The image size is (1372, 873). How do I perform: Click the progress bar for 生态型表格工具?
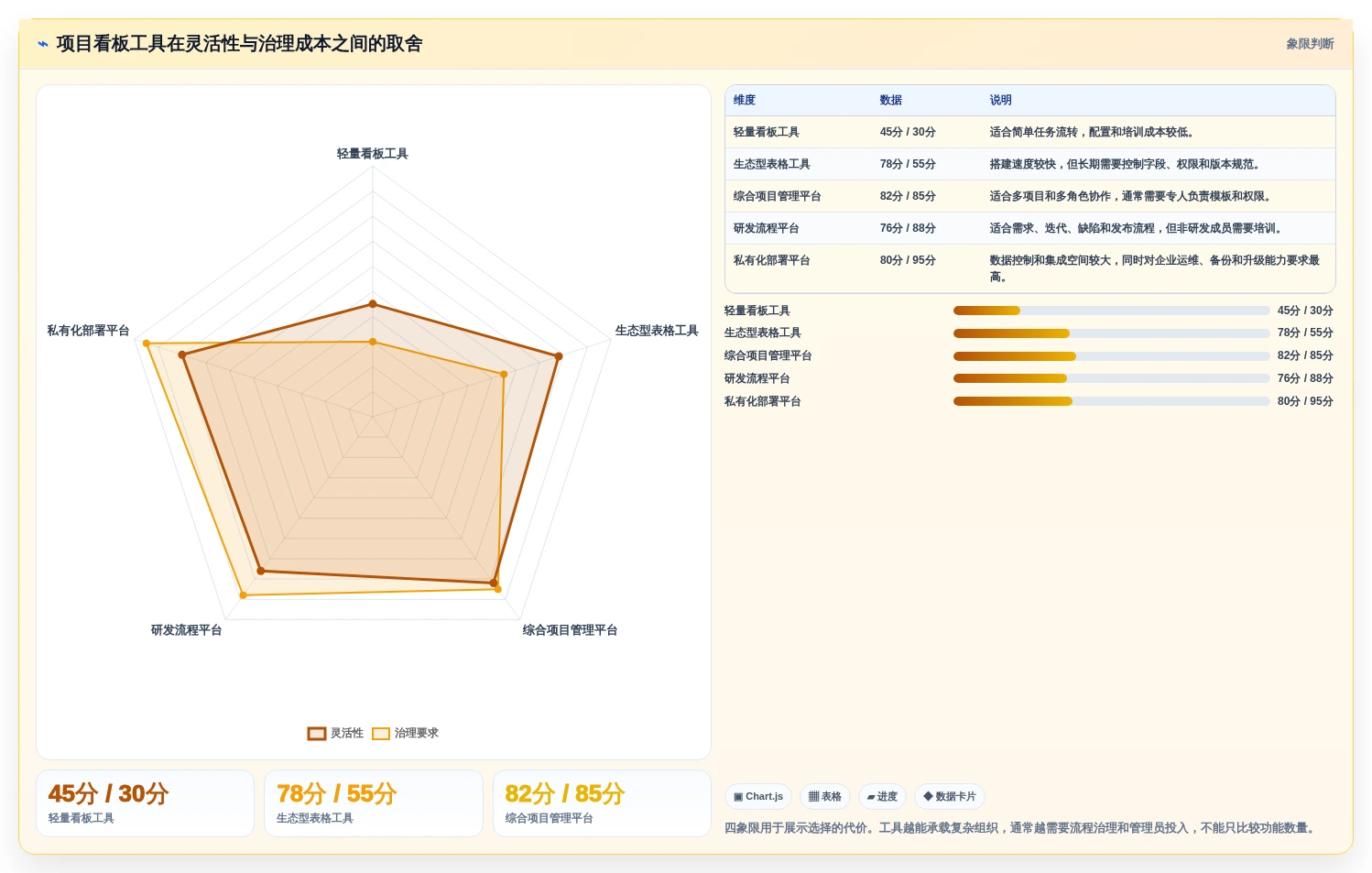pyautogui.click(x=1112, y=333)
